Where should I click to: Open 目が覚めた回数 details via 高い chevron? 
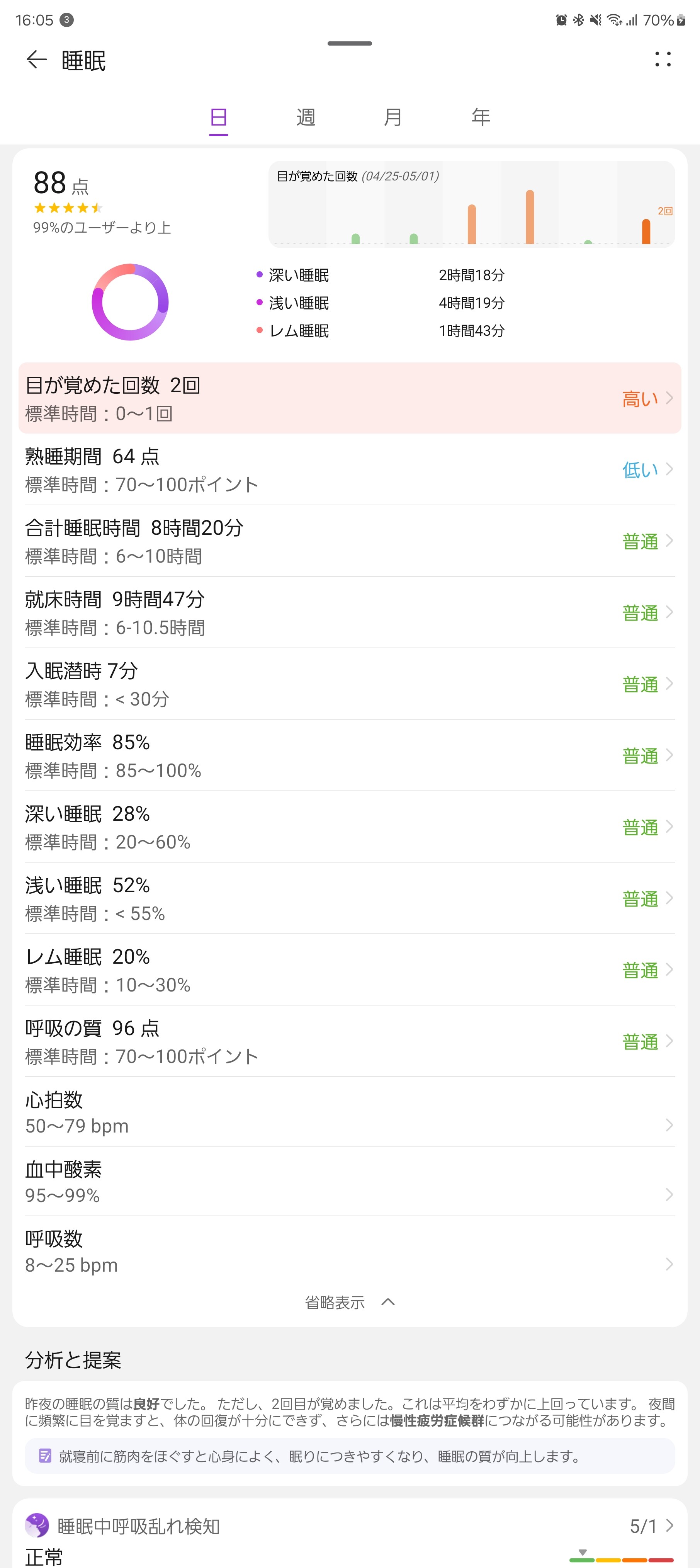pyautogui.click(x=669, y=399)
